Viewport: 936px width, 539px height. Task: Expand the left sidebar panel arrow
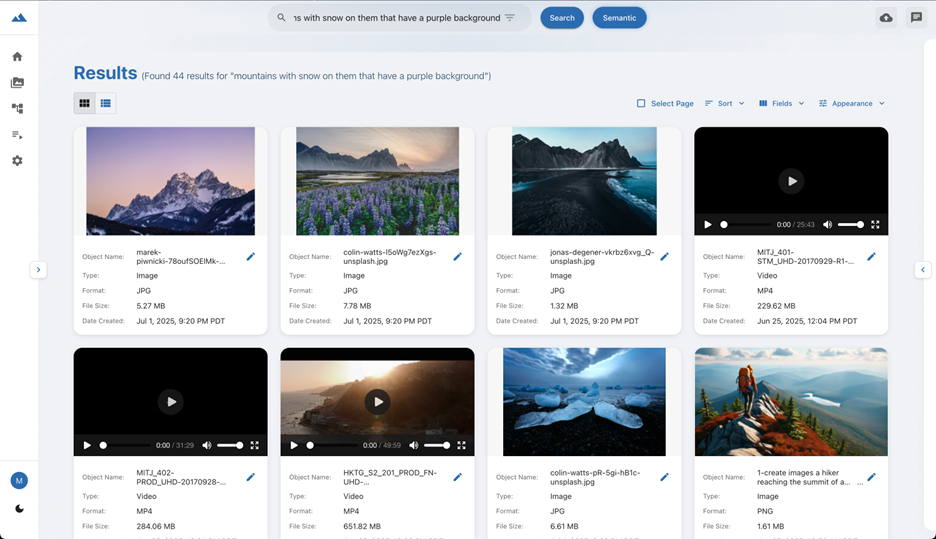[38, 269]
